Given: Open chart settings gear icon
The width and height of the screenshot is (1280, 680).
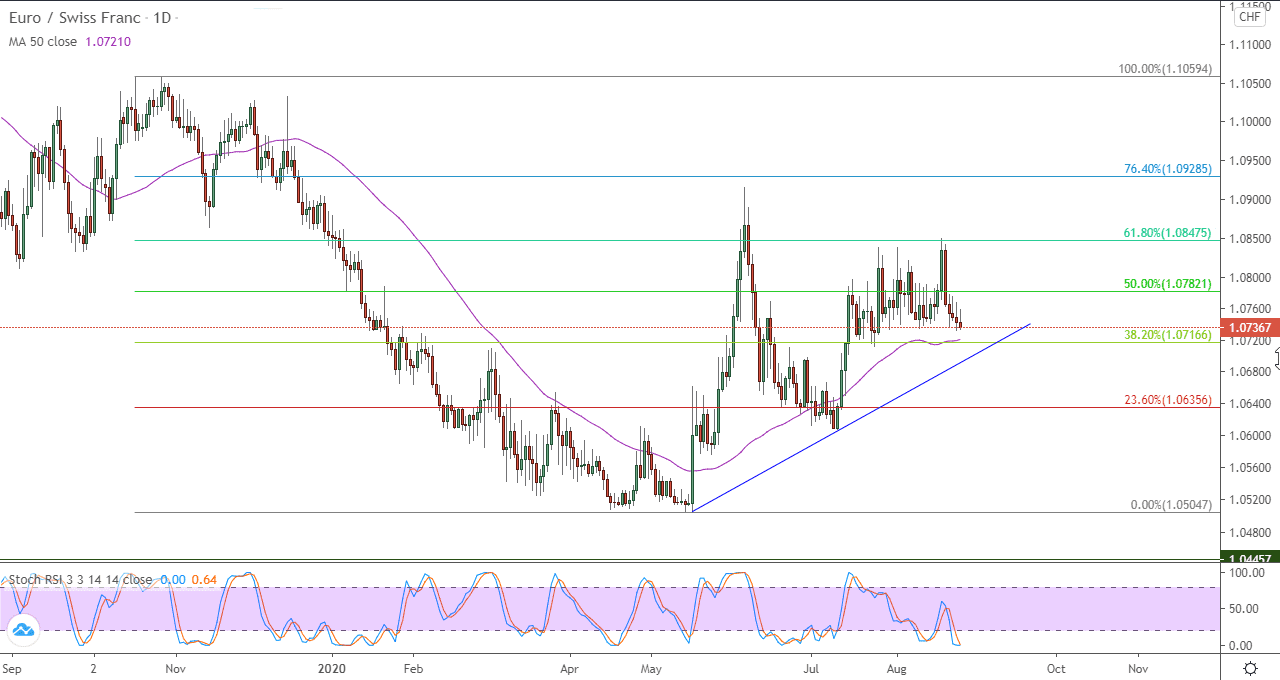Looking at the screenshot, I should pyautogui.click(x=1250, y=668).
